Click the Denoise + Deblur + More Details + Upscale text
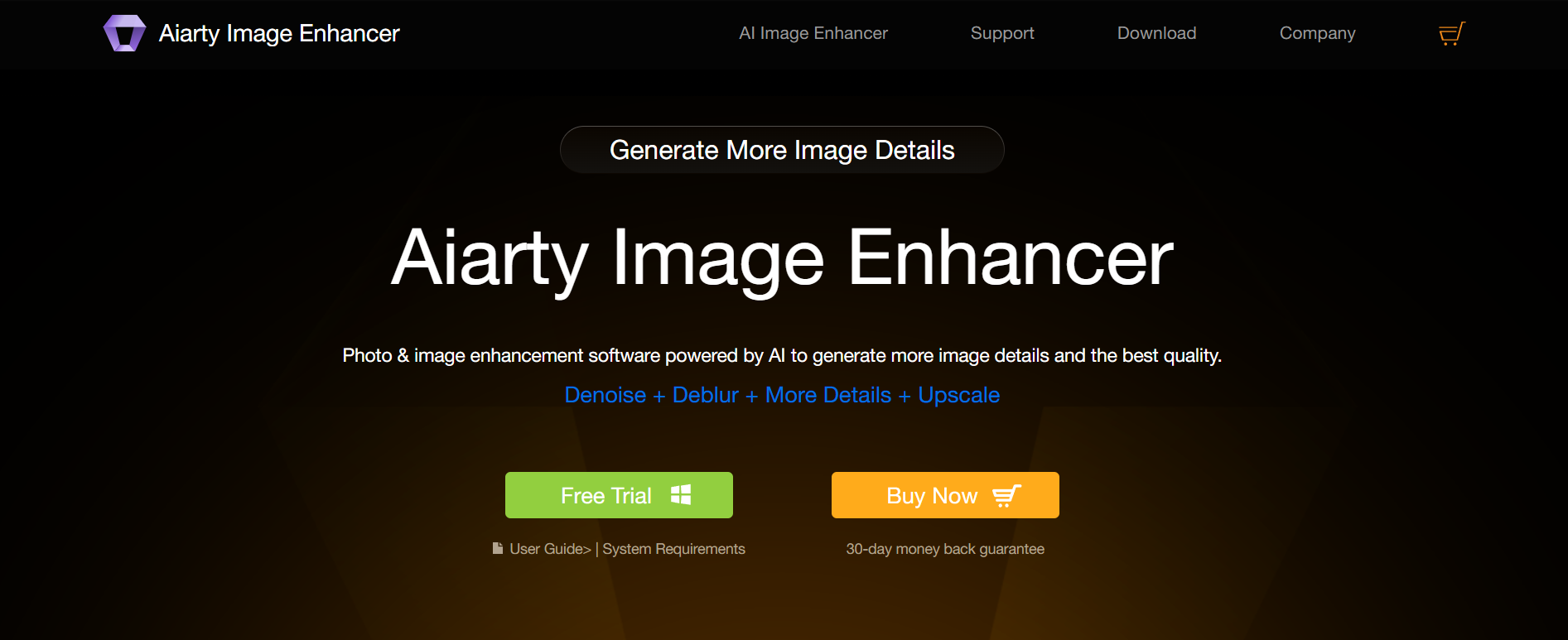This screenshot has width=1568, height=640. pos(782,395)
